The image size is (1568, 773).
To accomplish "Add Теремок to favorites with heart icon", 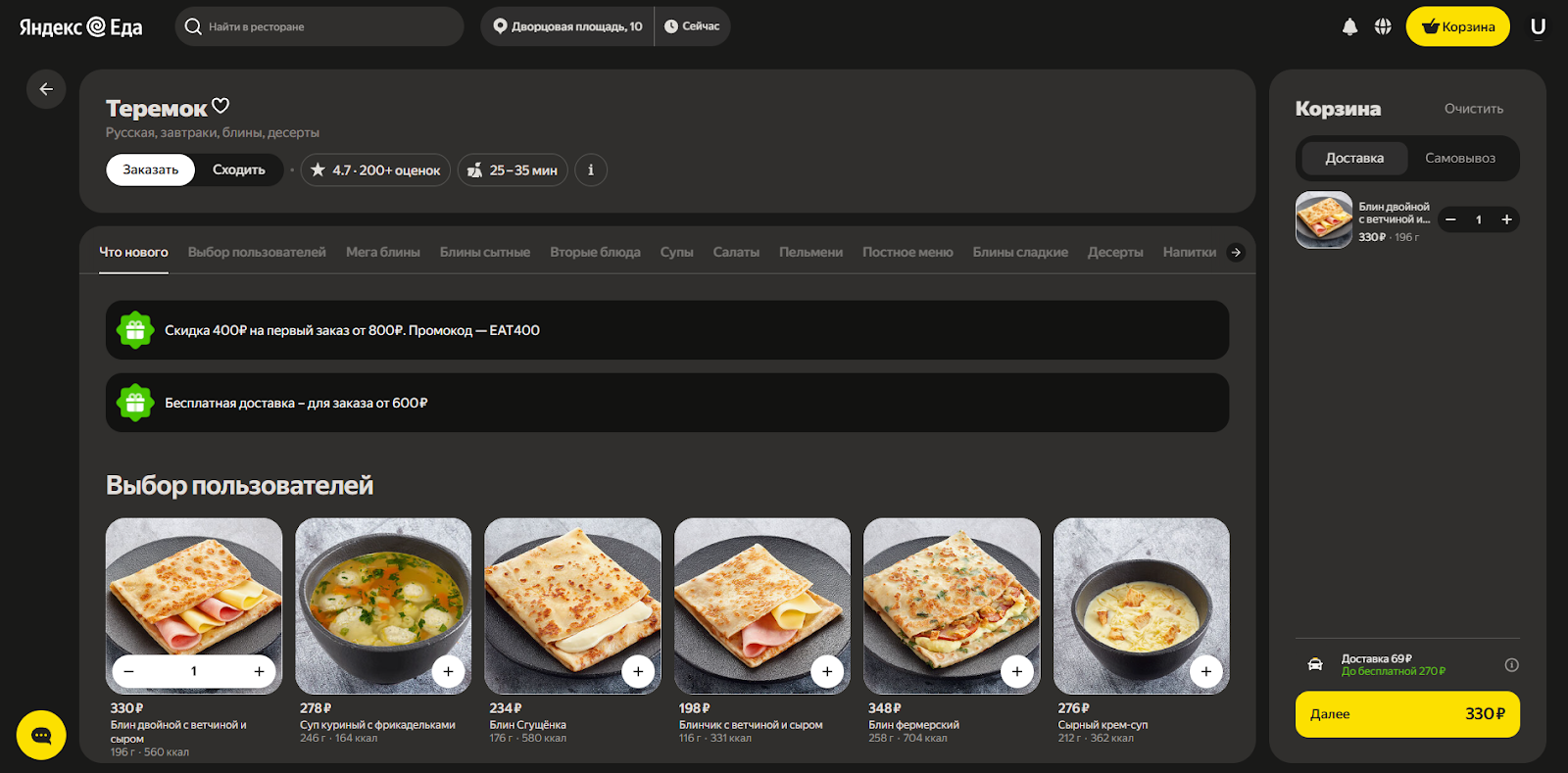I will click(x=220, y=106).
